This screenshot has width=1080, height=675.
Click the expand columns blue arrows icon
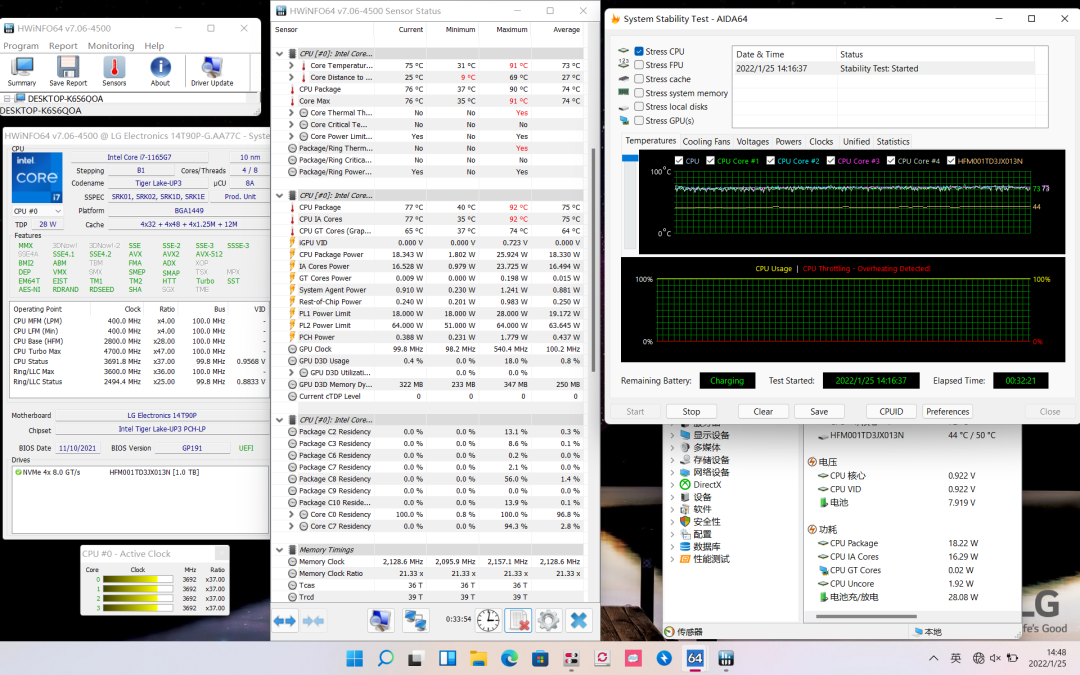285,621
